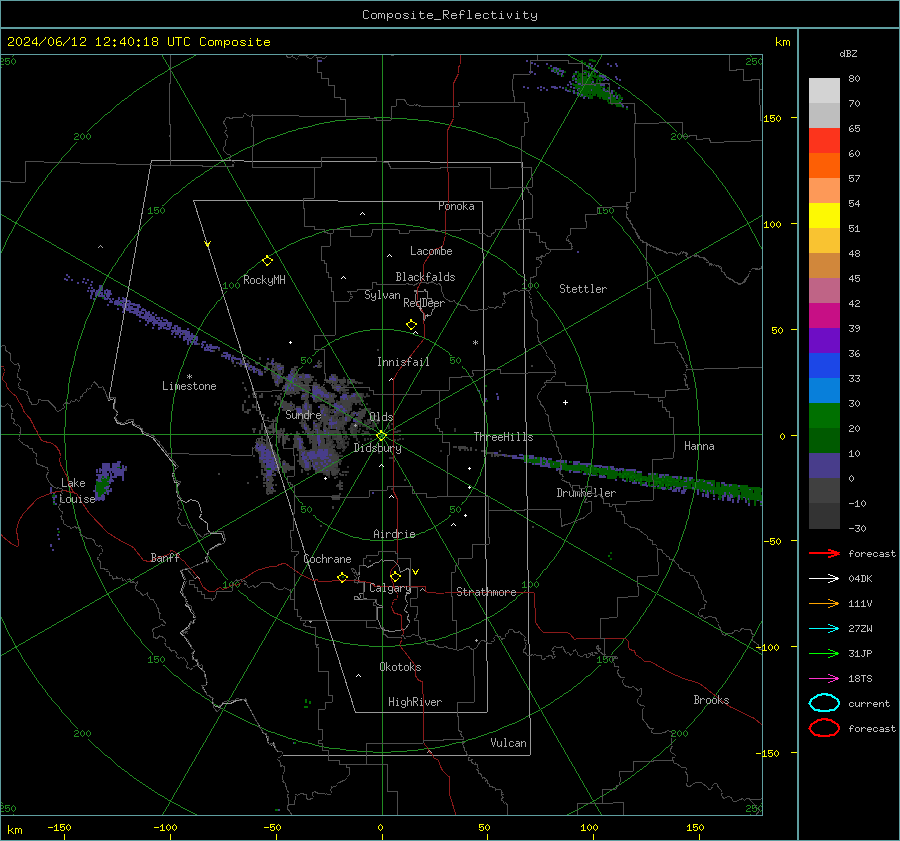Click the orange 111V arrow icon
Screen dimensions: 900x841
pos(824,603)
